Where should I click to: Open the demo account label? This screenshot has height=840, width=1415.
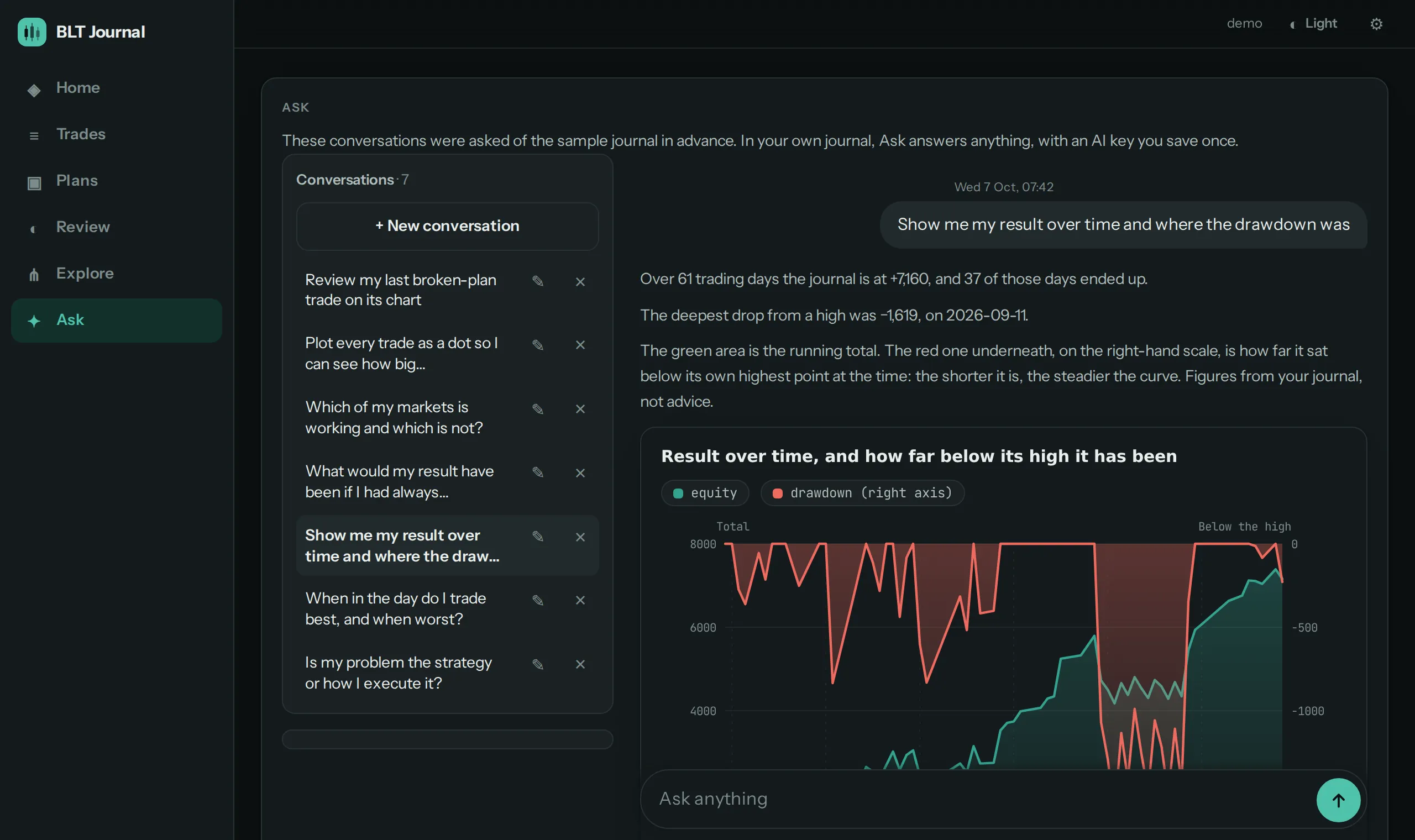coord(1244,23)
